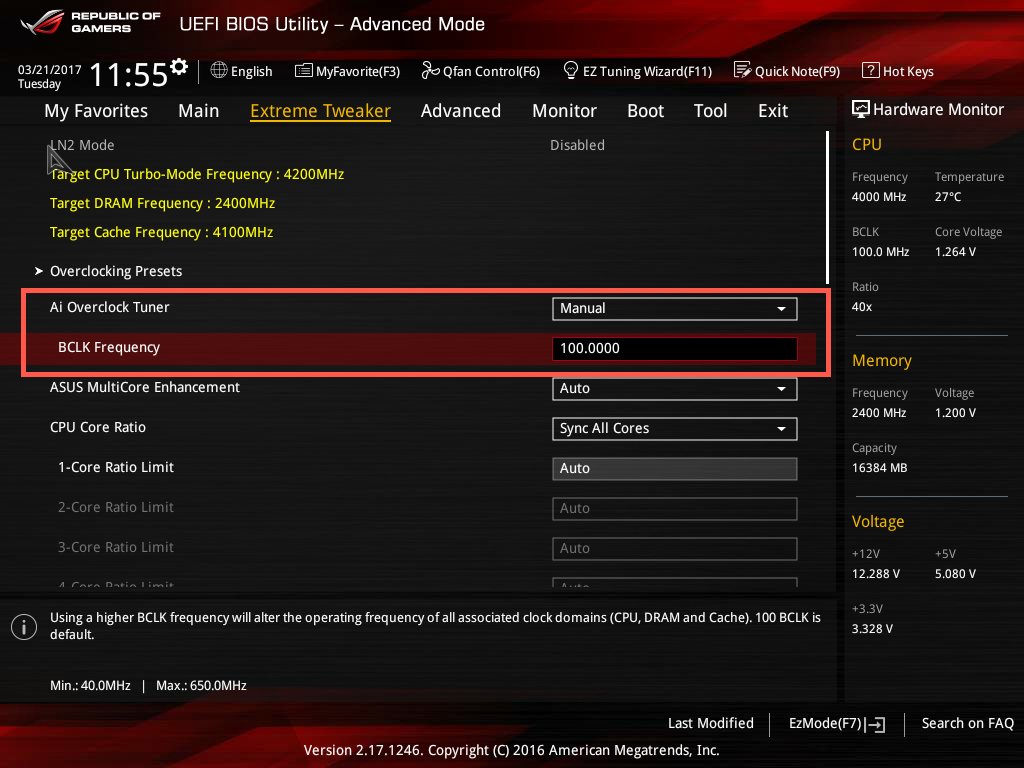Viewport: 1024px width, 768px height.
Task: Select the Extreme Tweaker tab
Action: tap(321, 111)
